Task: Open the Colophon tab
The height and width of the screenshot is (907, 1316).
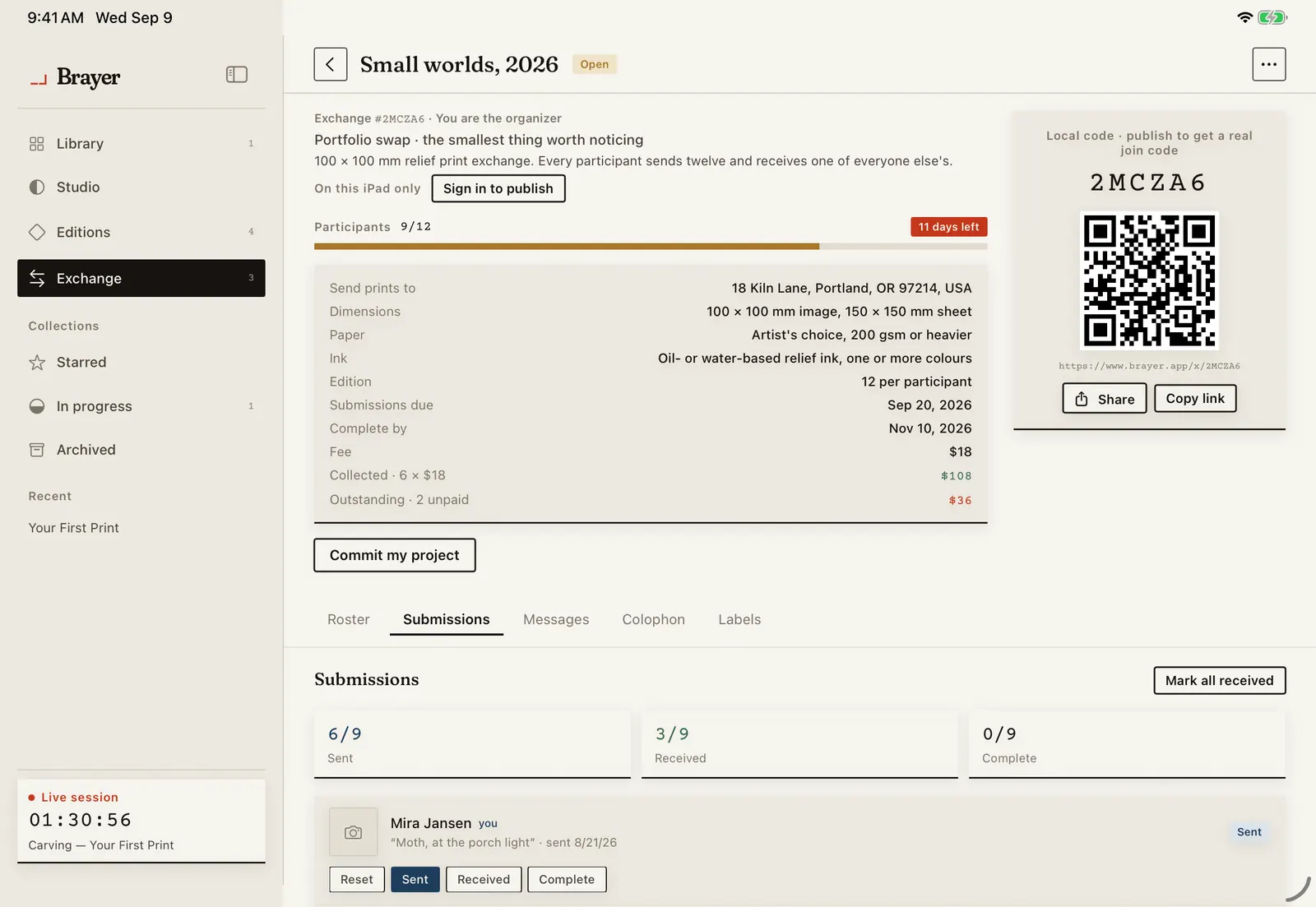Action: (x=654, y=619)
